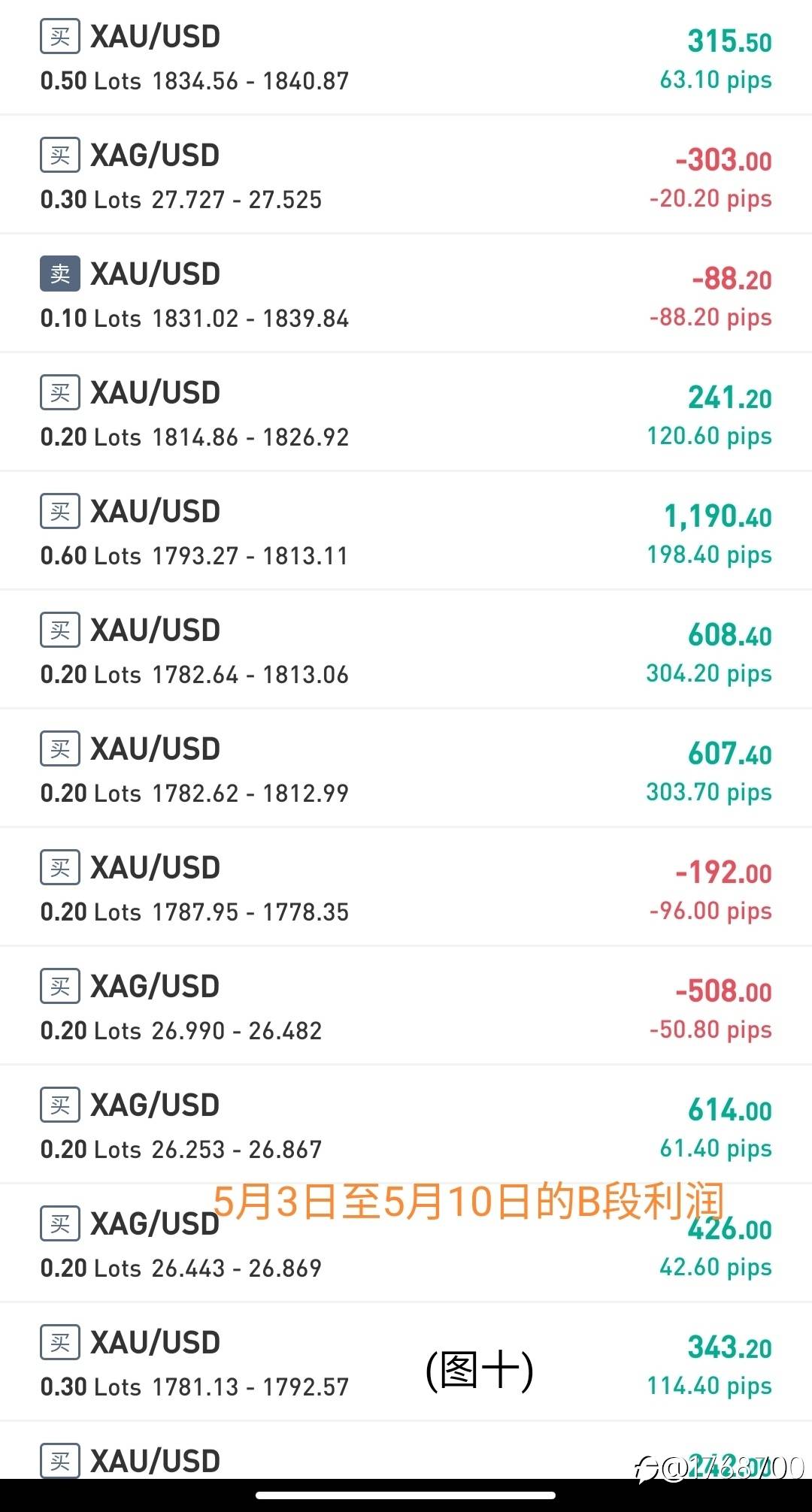Tap buy icon of XAU/USD 1782.64 trade
Screen dimensions: 812x1512
pyautogui.click(x=60, y=631)
